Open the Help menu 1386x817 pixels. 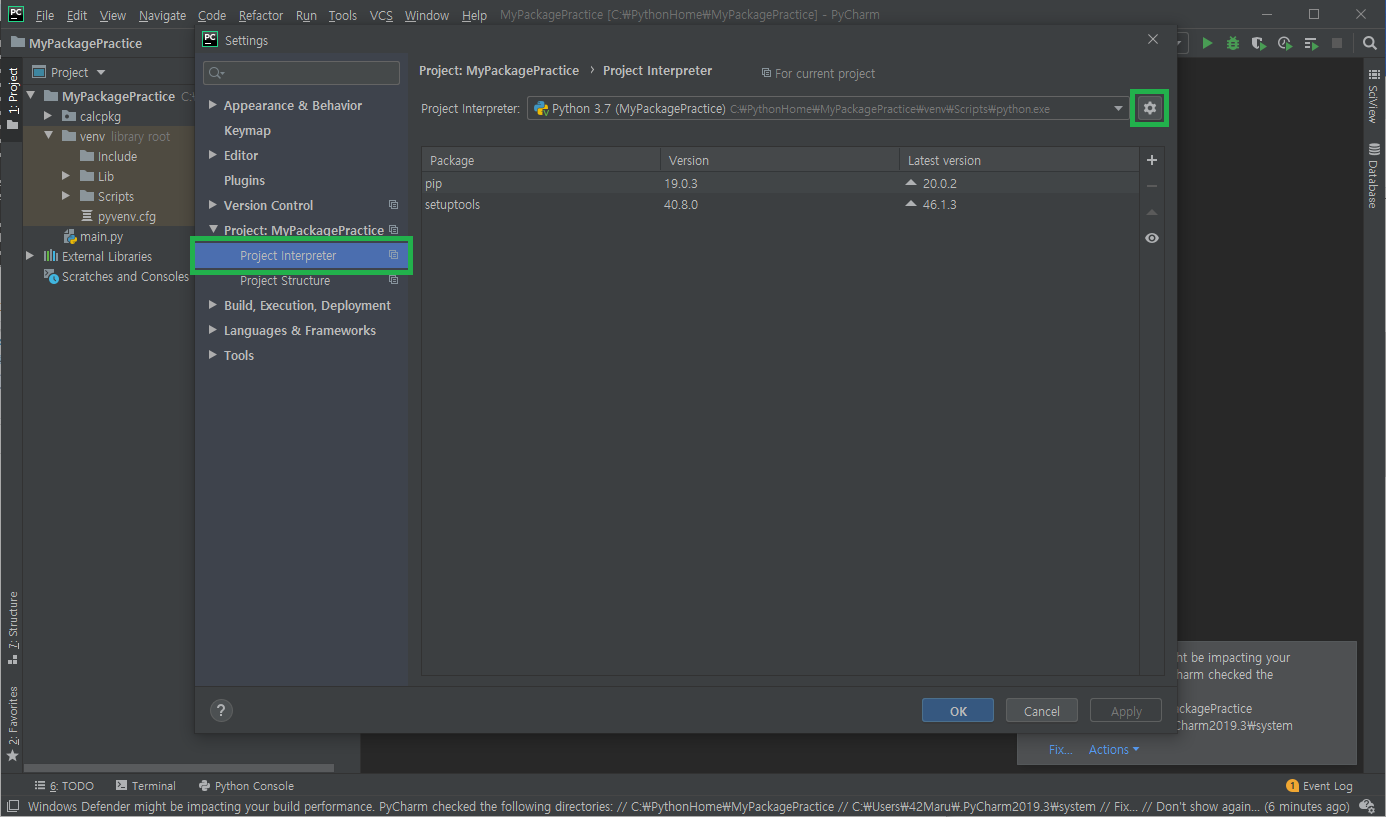tap(474, 15)
